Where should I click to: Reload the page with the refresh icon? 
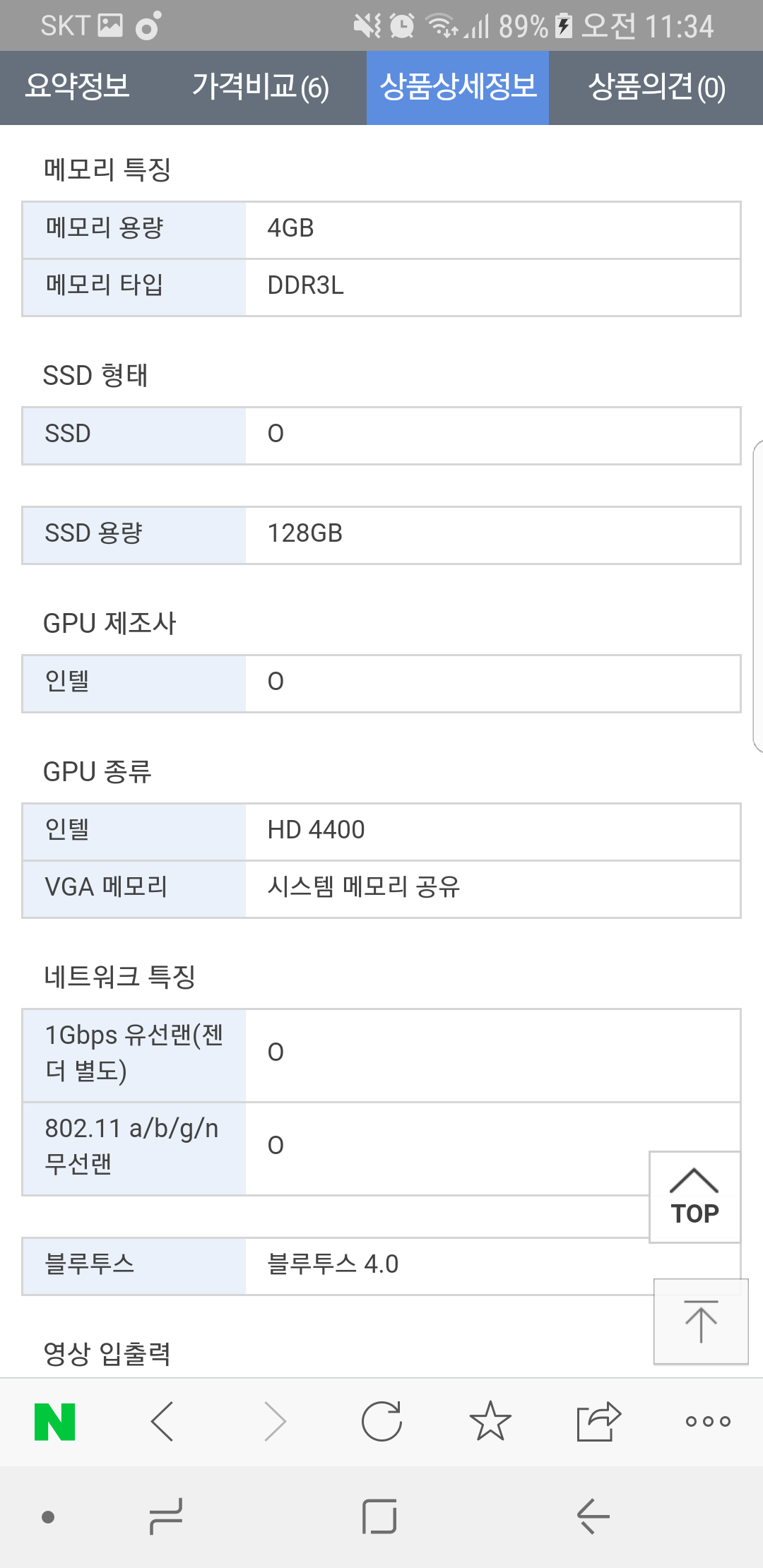[x=381, y=1421]
